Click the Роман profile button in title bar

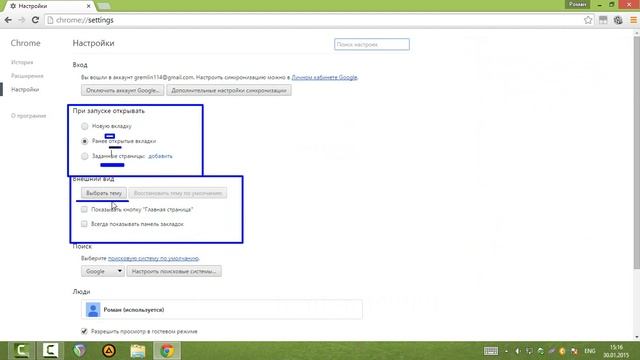click(x=578, y=4)
